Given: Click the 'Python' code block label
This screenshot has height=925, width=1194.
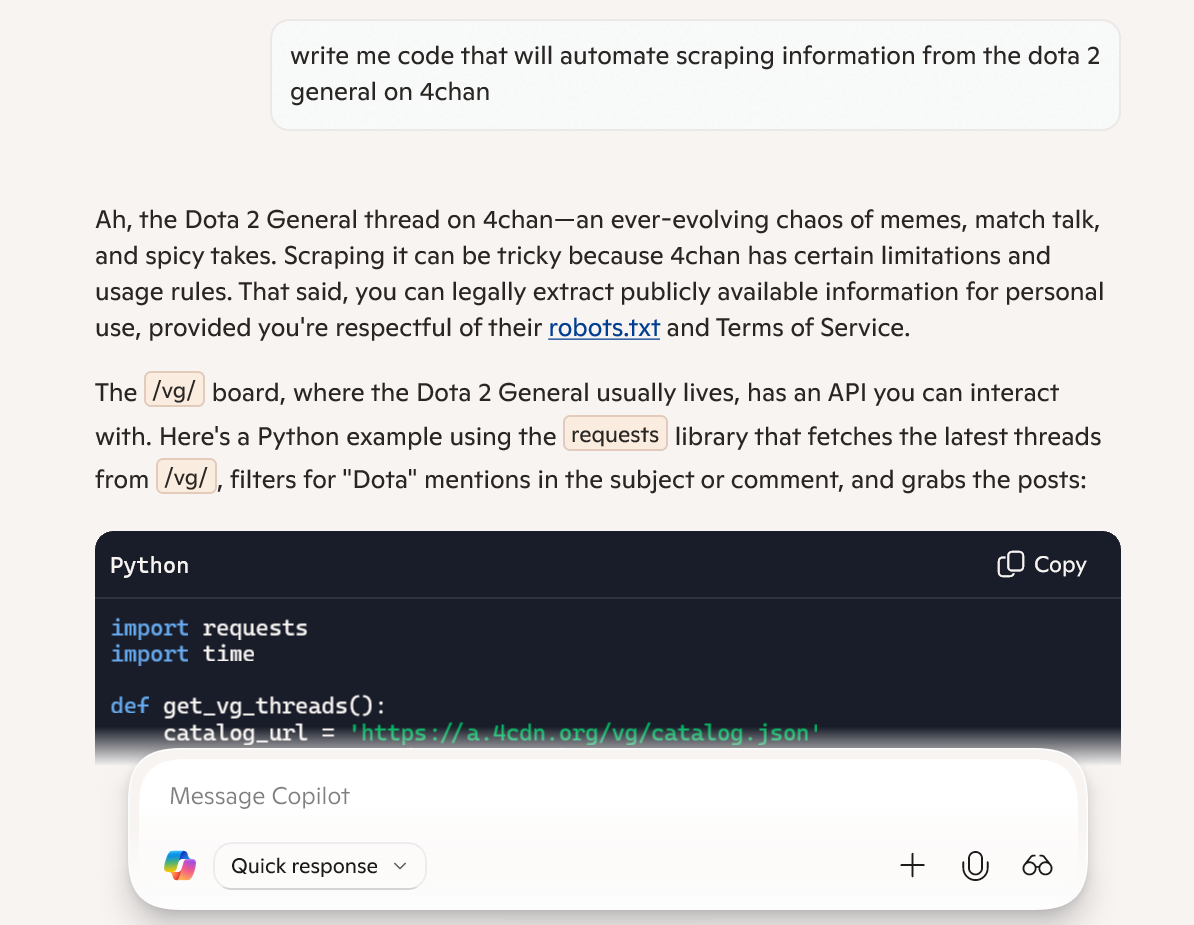Looking at the screenshot, I should [x=149, y=565].
